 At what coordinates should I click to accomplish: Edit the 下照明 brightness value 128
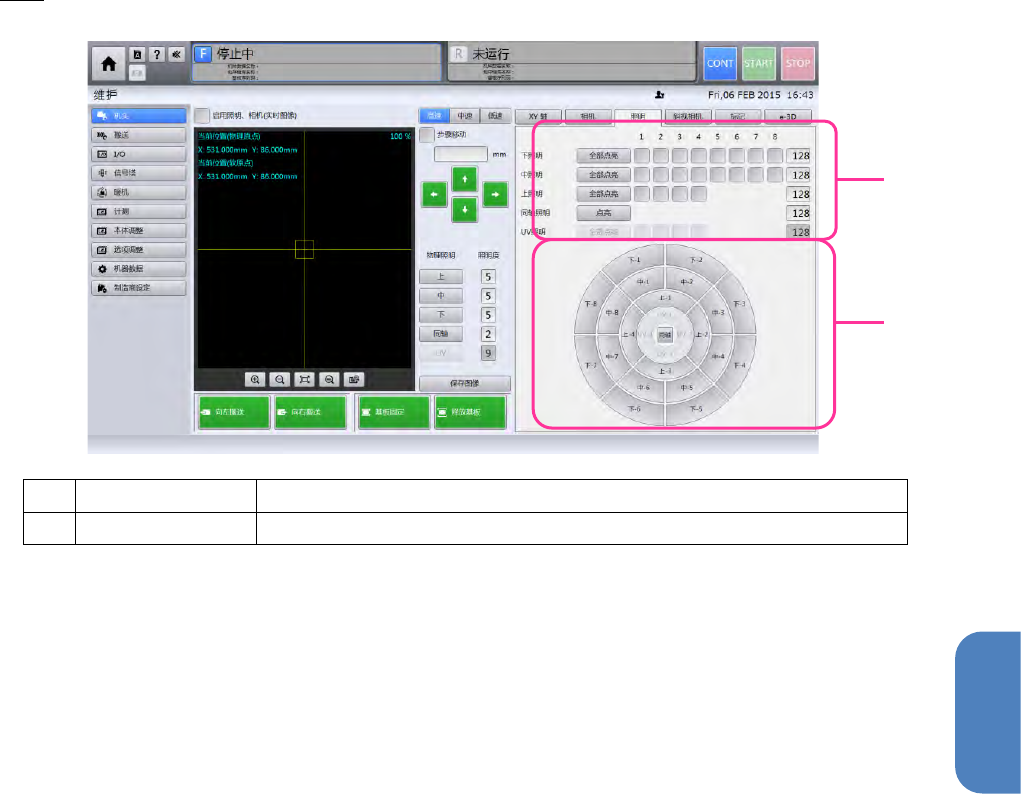pyautogui.click(x=798, y=156)
